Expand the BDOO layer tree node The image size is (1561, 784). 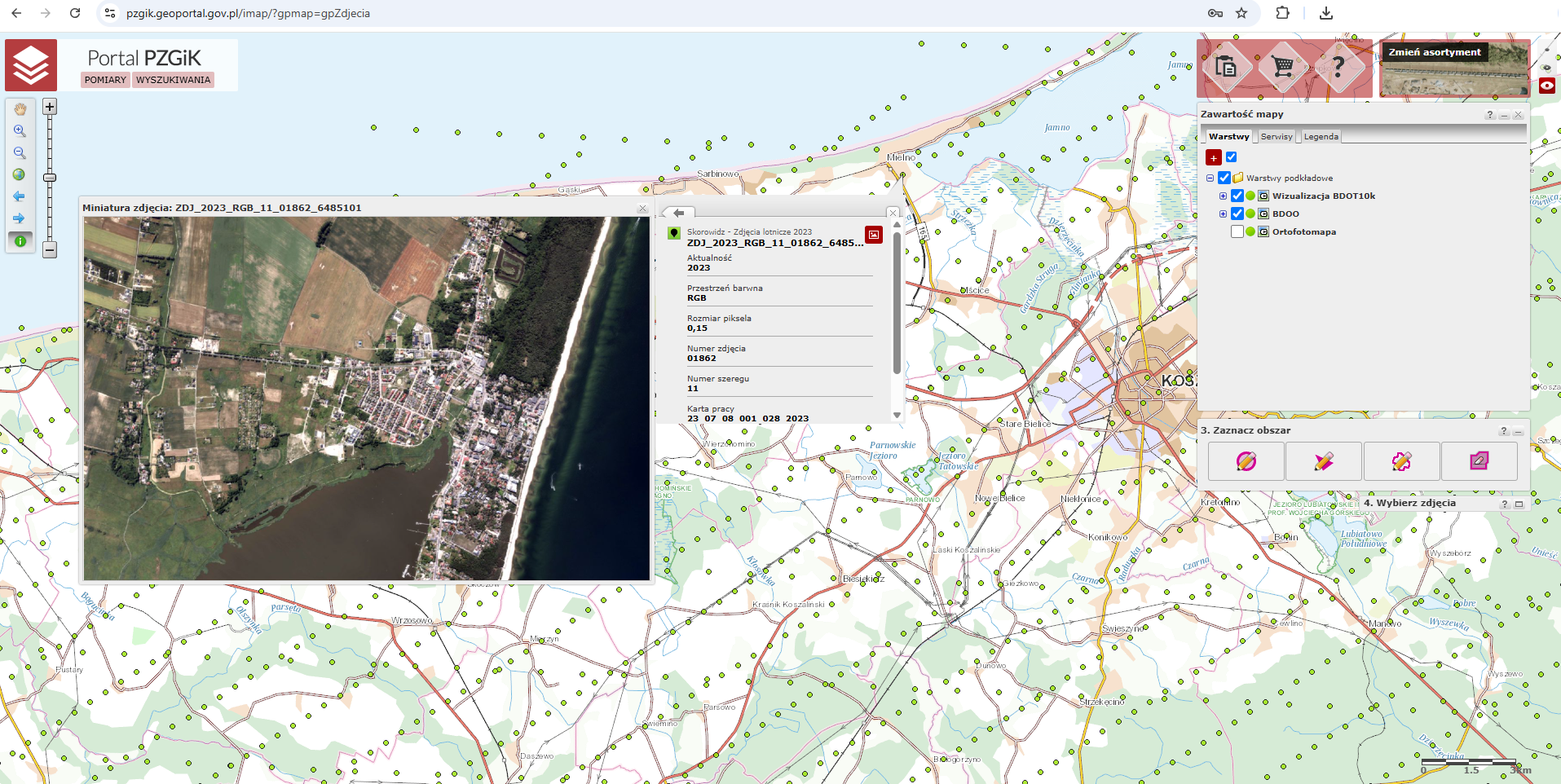pyautogui.click(x=1223, y=214)
